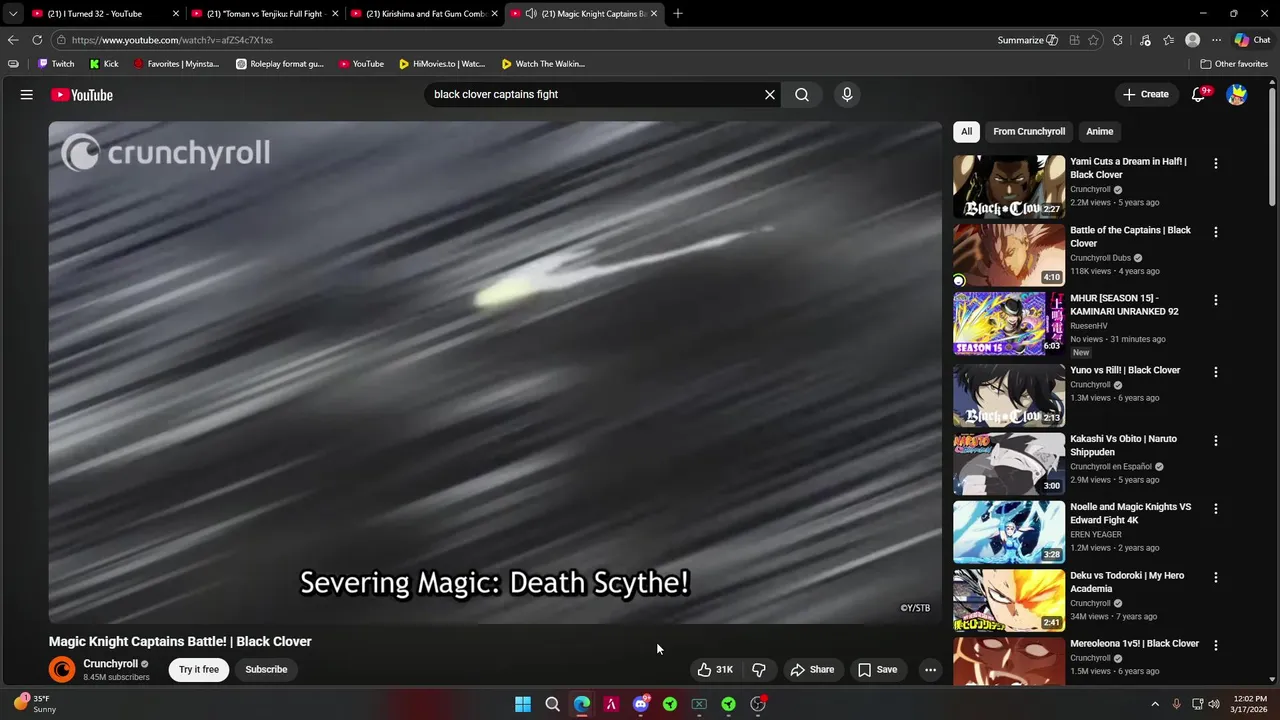Click the YouTube home logo

pos(82,95)
